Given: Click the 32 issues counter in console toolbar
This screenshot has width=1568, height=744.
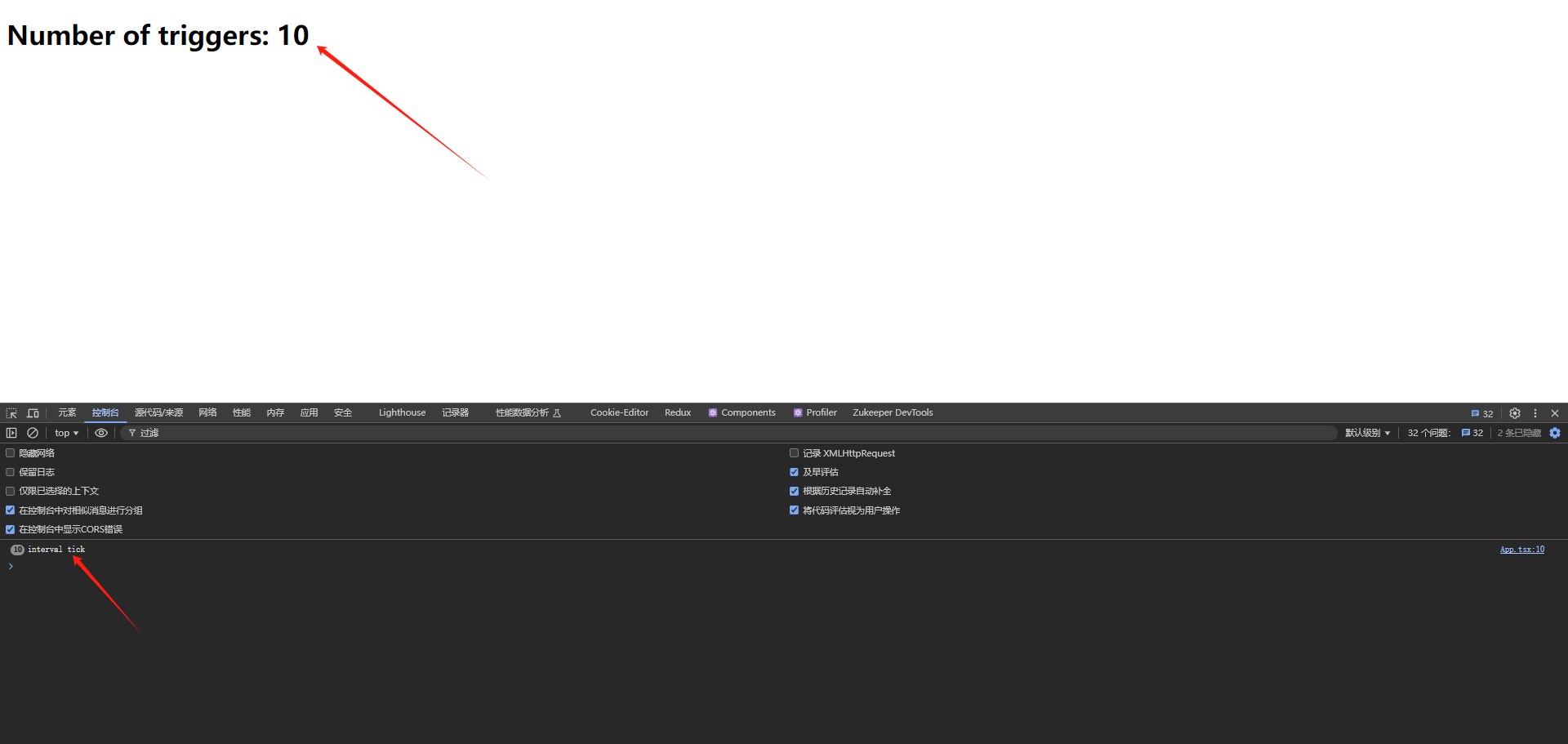Looking at the screenshot, I should click(x=1472, y=433).
